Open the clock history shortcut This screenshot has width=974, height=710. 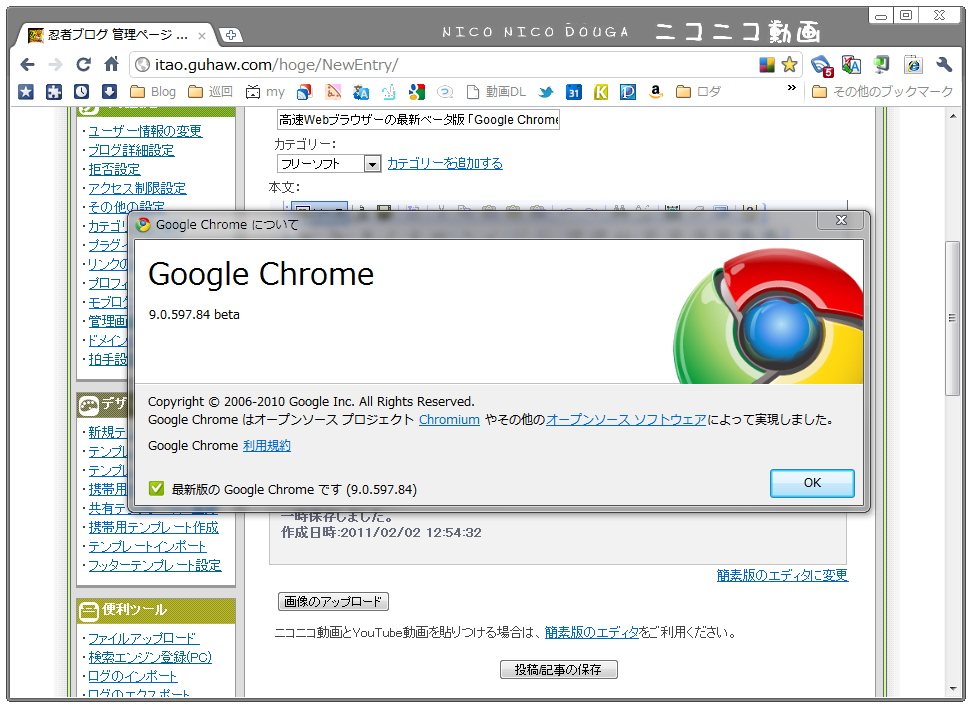(81, 92)
